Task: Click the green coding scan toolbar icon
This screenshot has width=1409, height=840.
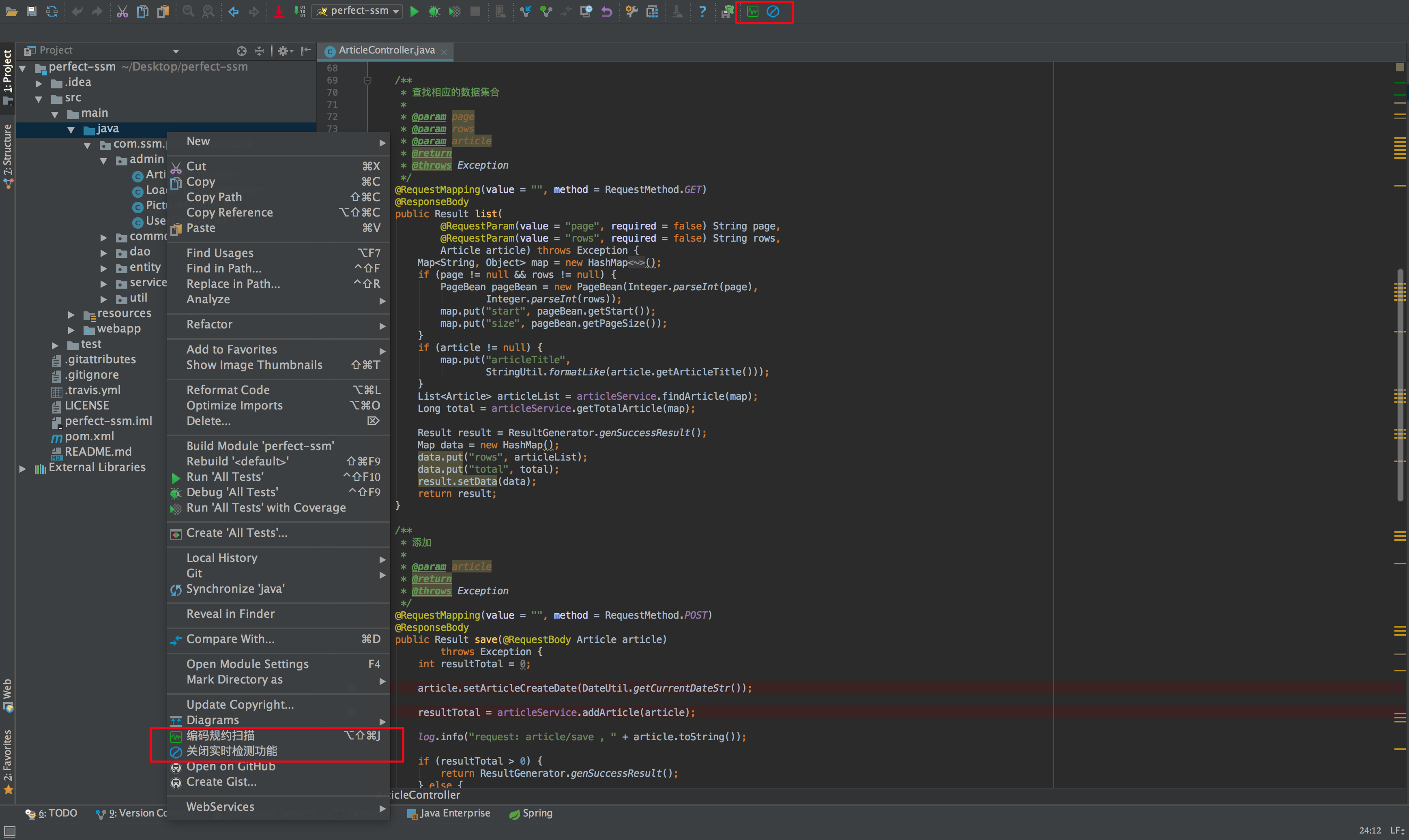Action: [x=752, y=11]
